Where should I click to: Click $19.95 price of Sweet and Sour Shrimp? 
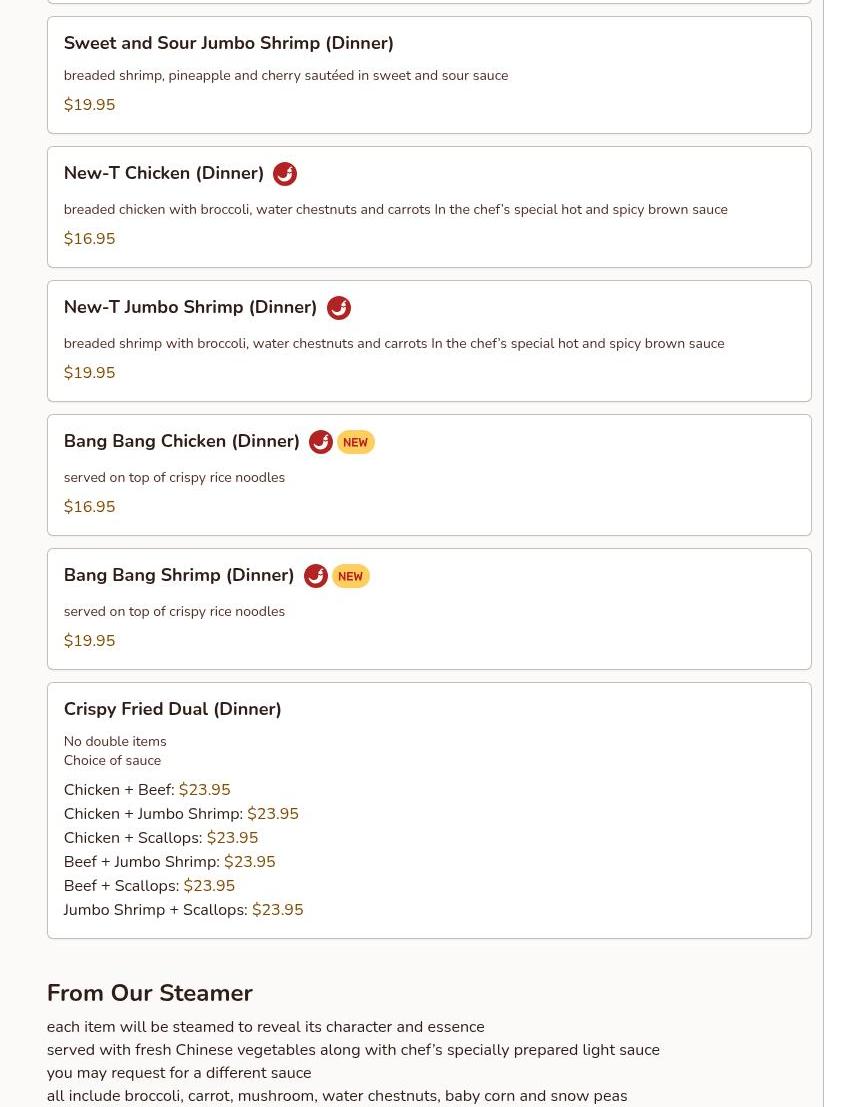click(x=89, y=104)
